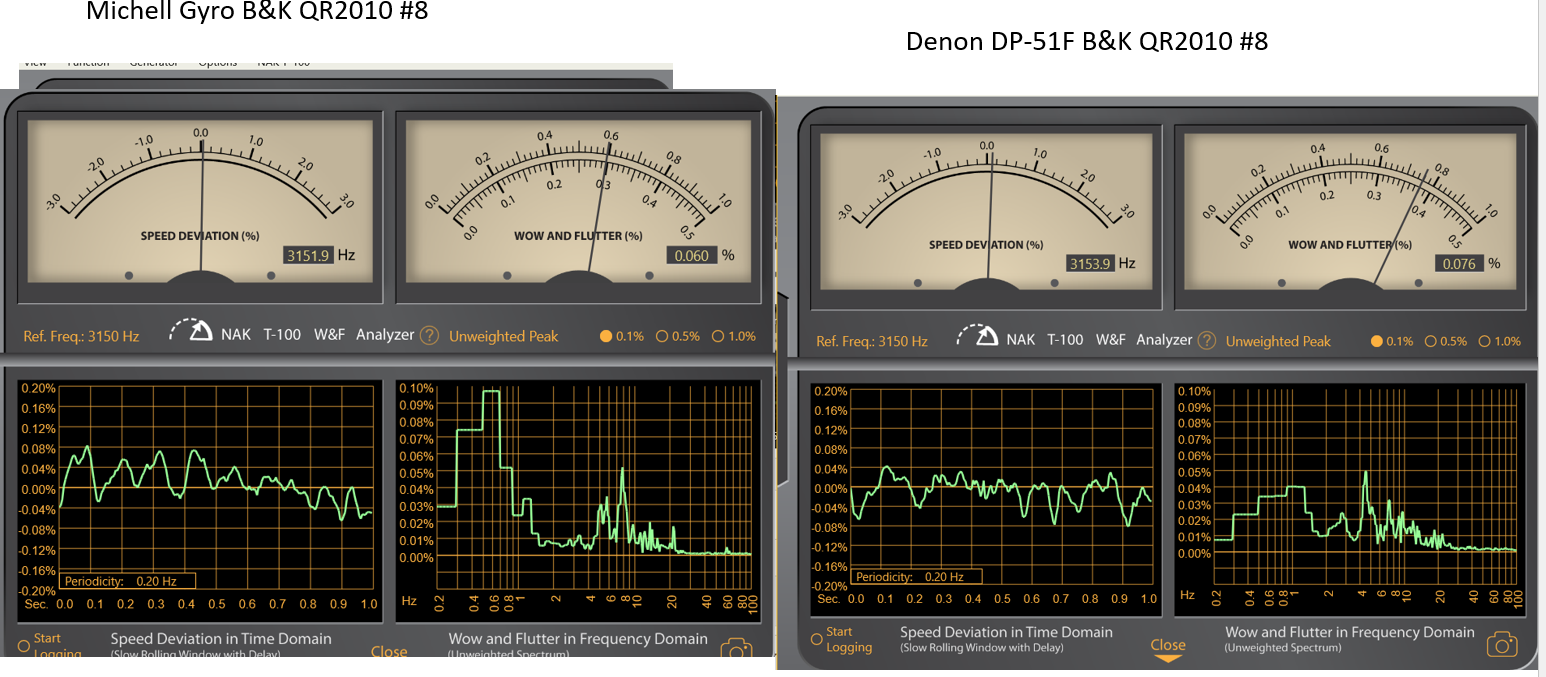Click the 0.060 % wow and flutter readout
This screenshot has width=1546, height=677.
692,255
